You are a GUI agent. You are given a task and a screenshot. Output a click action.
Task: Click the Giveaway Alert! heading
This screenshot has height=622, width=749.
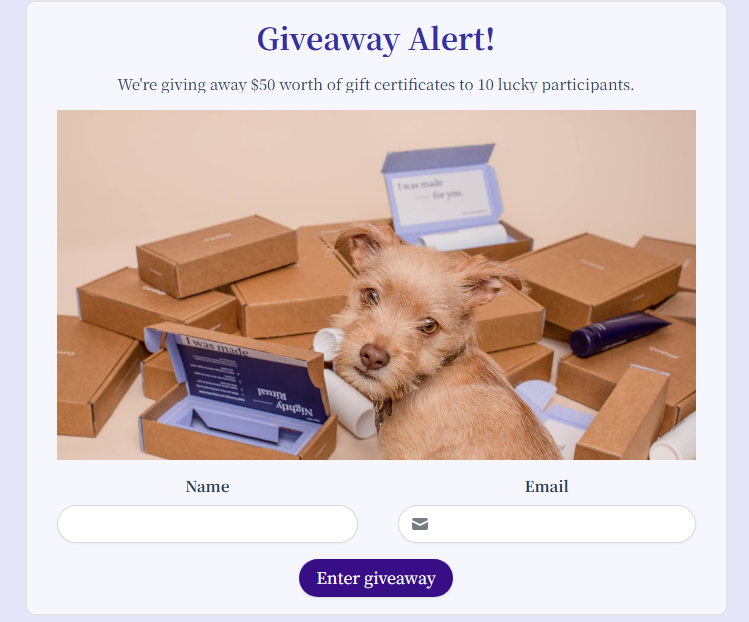pyautogui.click(x=376, y=39)
